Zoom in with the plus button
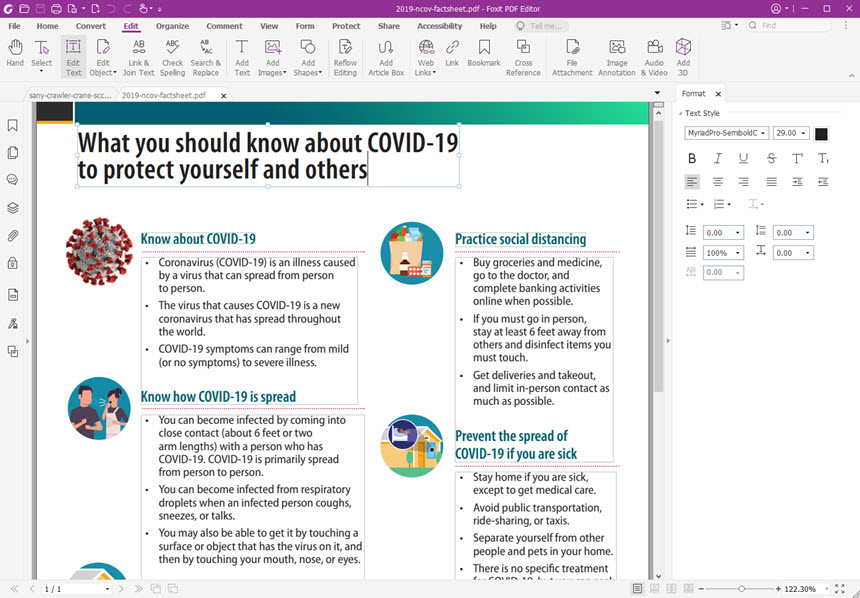 click(778, 589)
